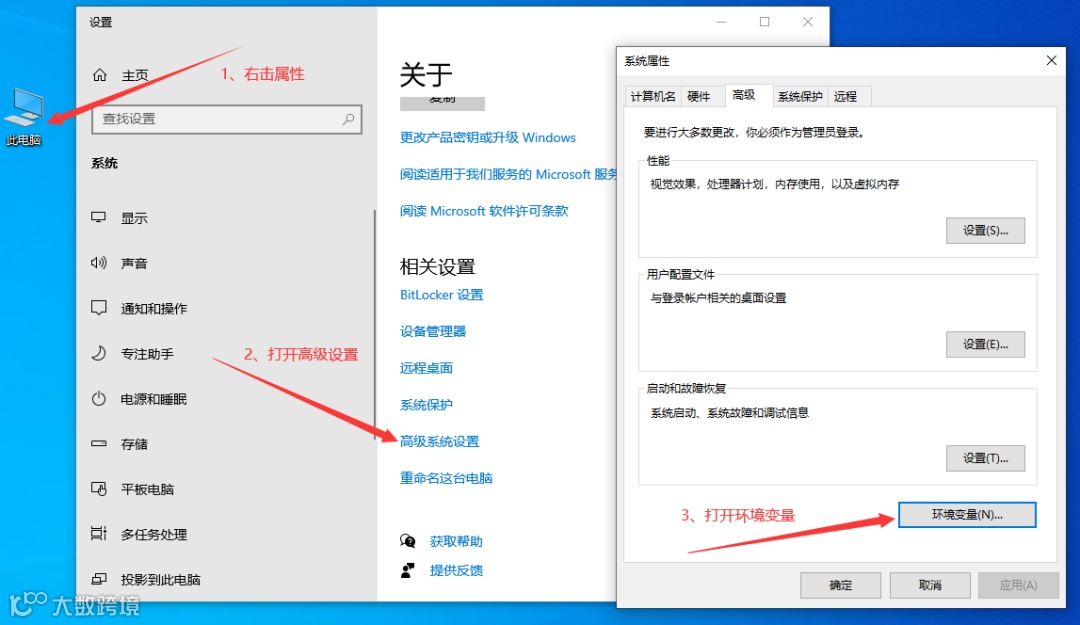Click the Settings sidebar scrollbar

pos(375,324)
